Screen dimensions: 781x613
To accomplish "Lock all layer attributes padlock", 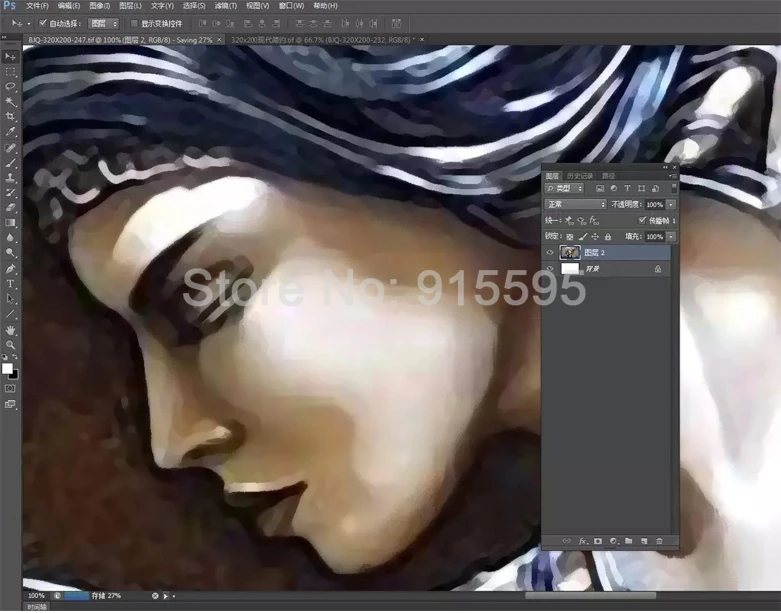I will click(x=608, y=237).
